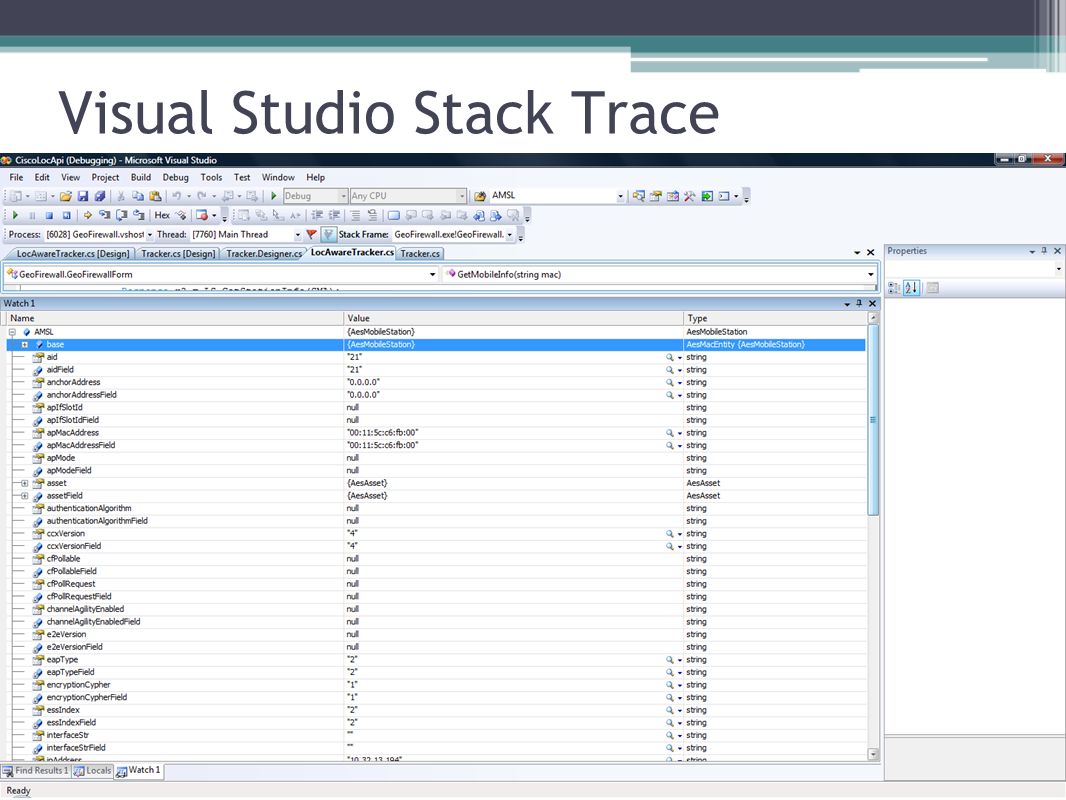Close the Watch 1 panel
This screenshot has height=800, width=1066.
pyautogui.click(x=872, y=303)
